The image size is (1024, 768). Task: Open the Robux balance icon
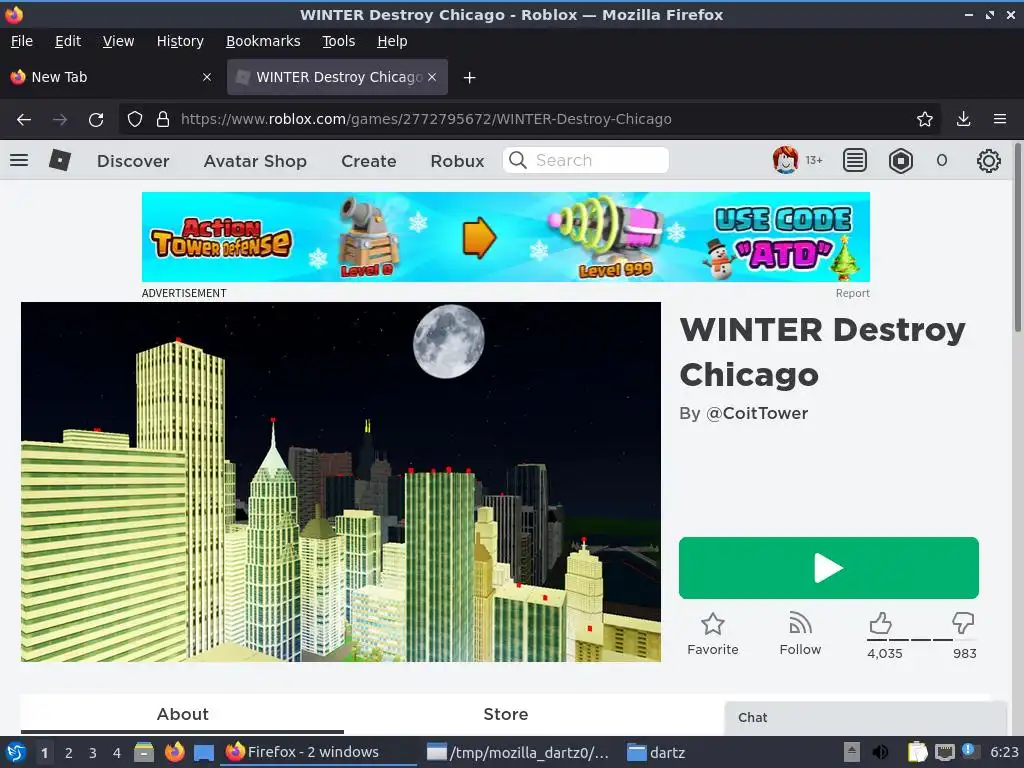(x=901, y=161)
